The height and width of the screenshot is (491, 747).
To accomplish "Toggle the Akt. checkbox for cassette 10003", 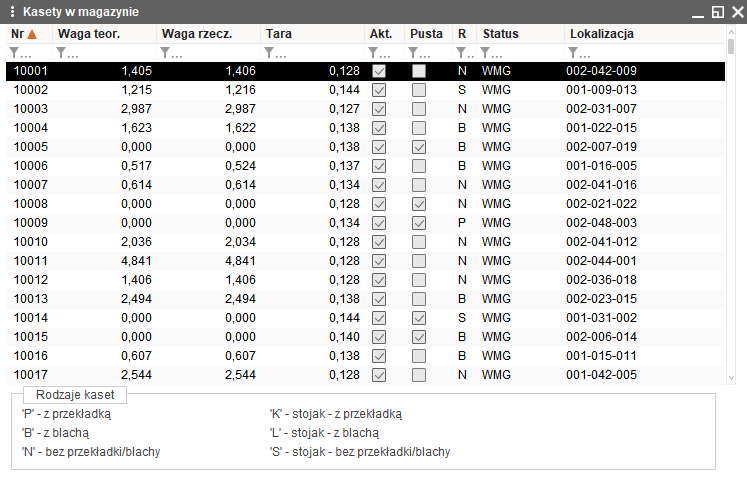I will point(379,109).
